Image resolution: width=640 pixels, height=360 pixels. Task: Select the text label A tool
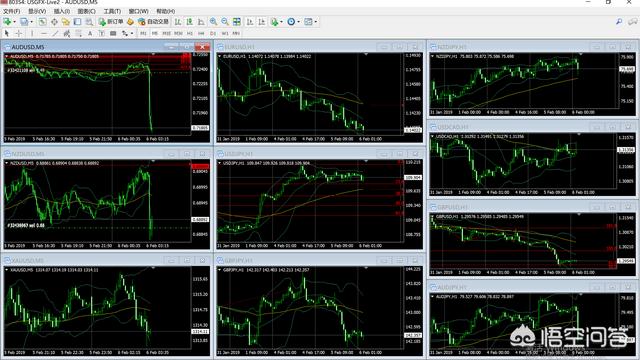click(90, 33)
